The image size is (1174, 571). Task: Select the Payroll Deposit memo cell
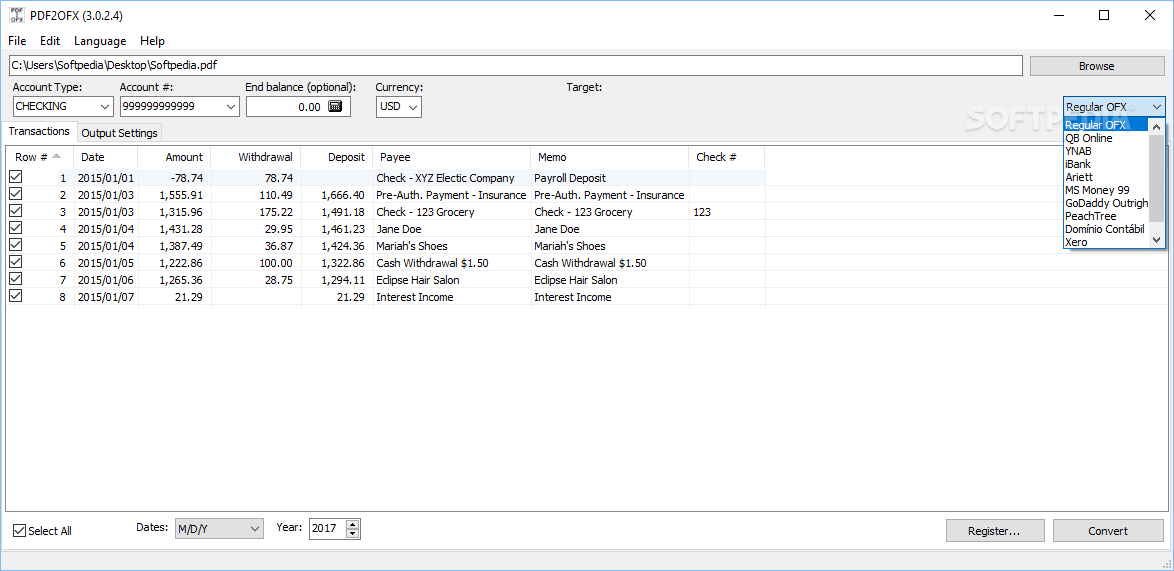[609, 178]
